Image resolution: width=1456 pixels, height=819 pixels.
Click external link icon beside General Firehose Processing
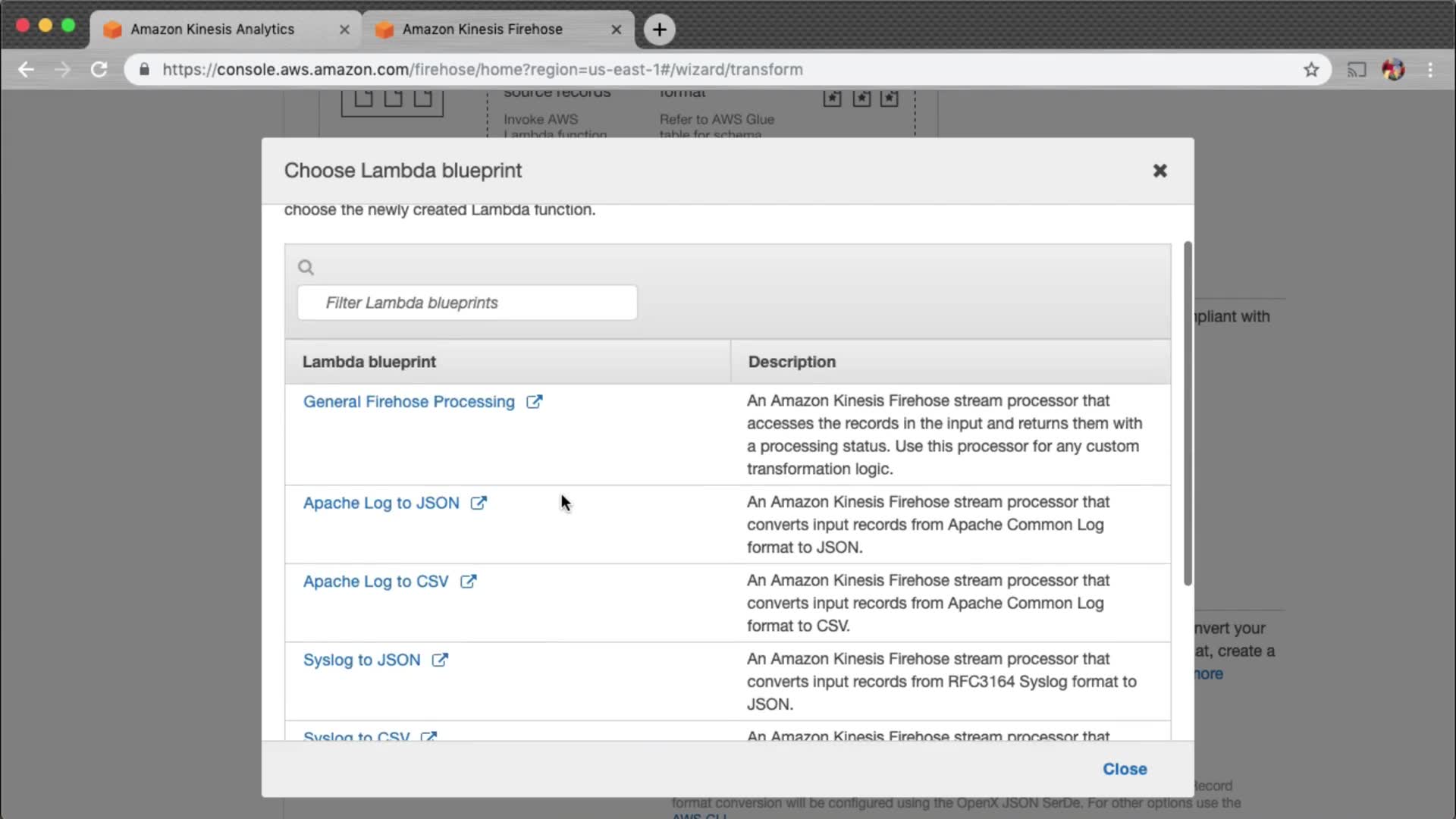point(535,402)
